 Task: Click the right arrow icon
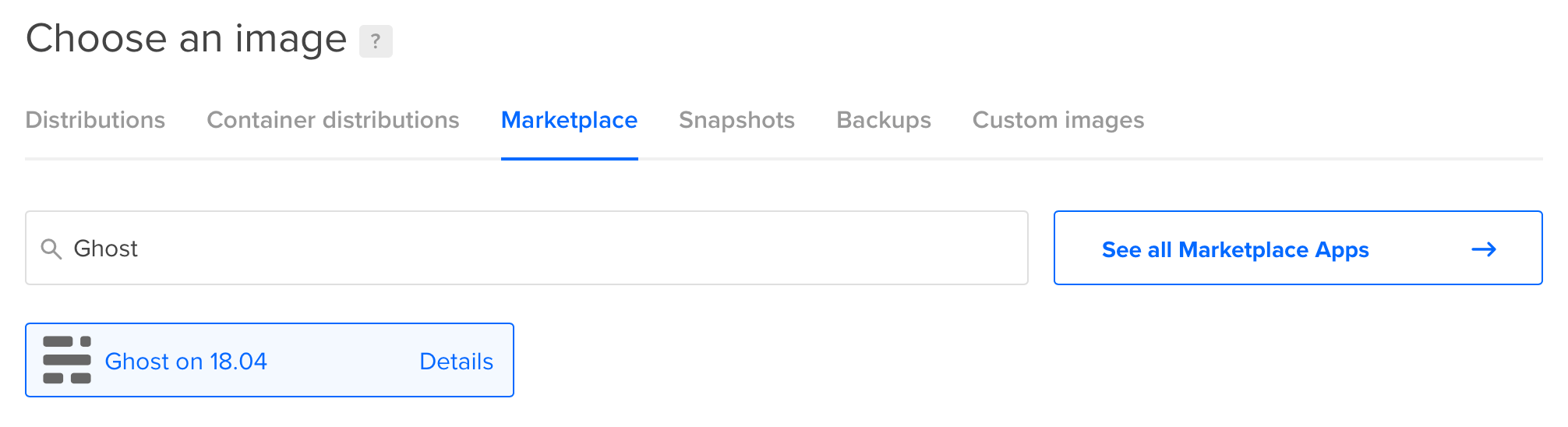pyautogui.click(x=1484, y=249)
